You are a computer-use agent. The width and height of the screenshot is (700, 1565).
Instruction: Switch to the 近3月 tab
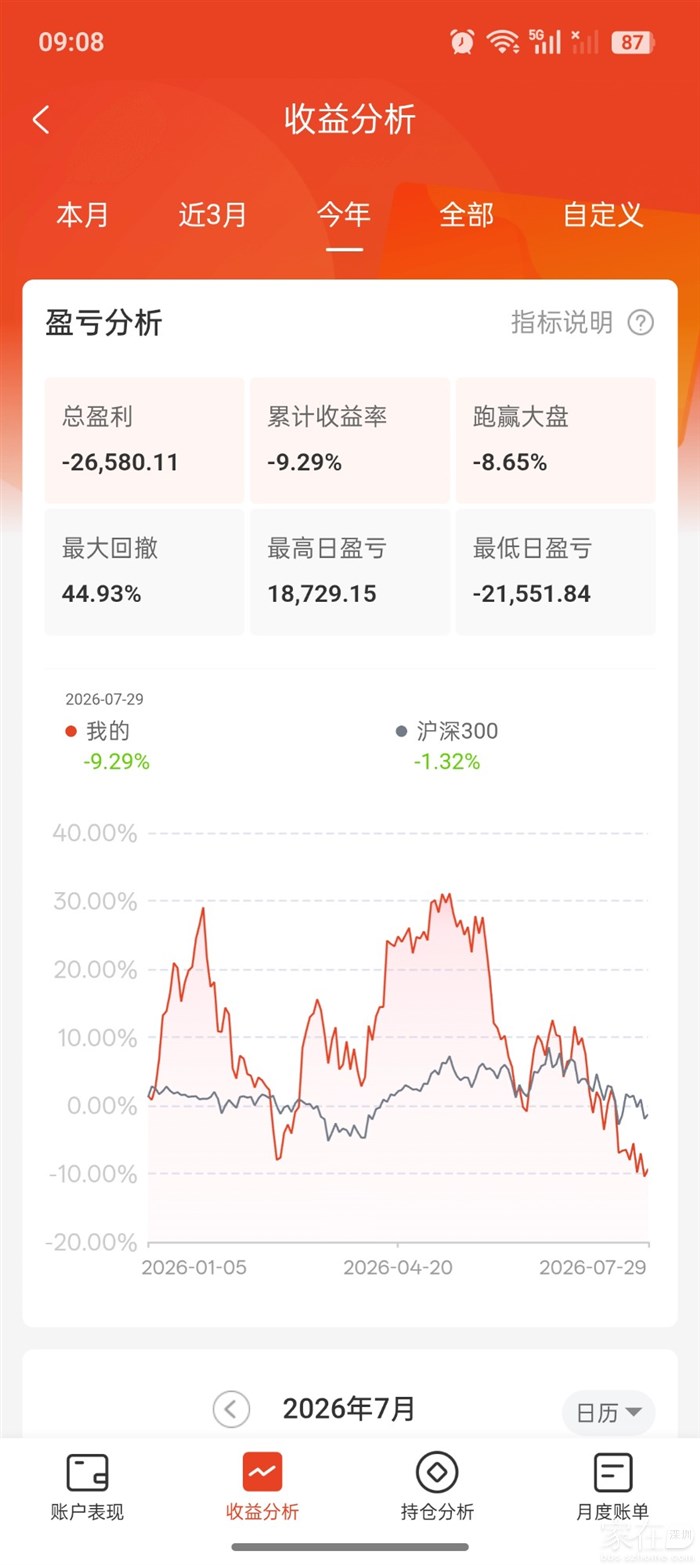tap(212, 215)
